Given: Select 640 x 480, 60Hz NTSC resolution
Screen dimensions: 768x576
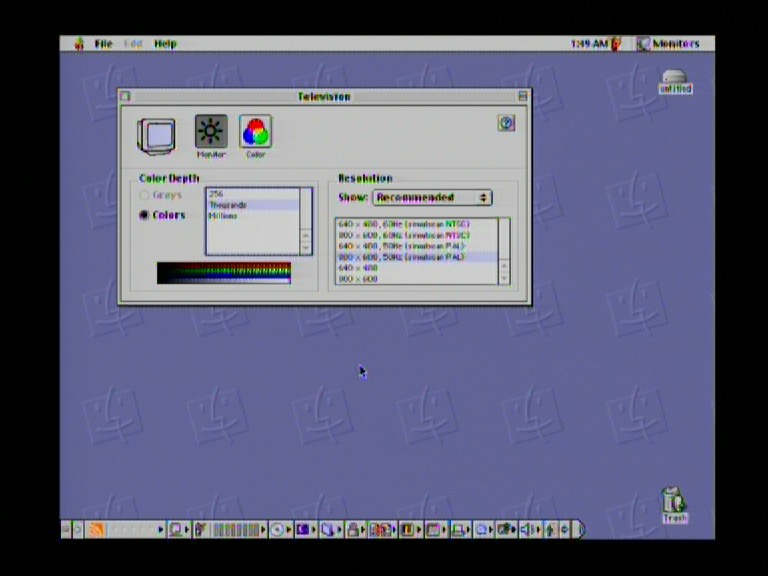Looking at the screenshot, I should (x=417, y=224).
